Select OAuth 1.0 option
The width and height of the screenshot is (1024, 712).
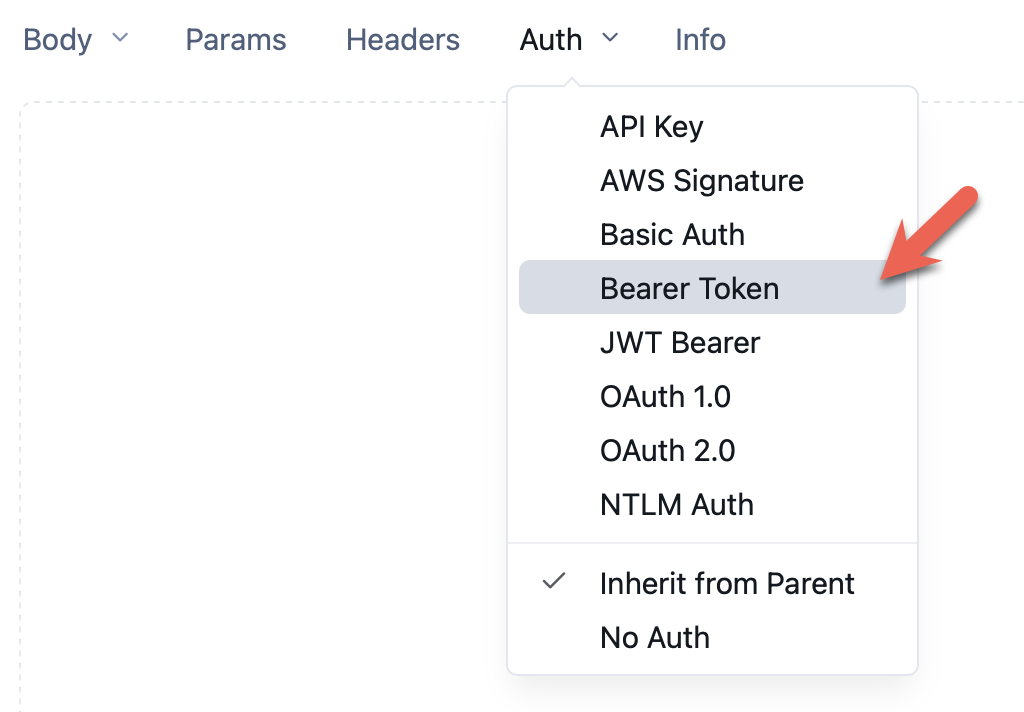pyautogui.click(x=665, y=397)
